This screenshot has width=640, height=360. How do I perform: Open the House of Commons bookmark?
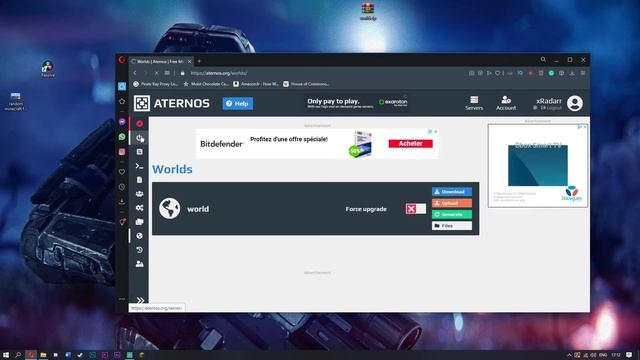coord(306,84)
